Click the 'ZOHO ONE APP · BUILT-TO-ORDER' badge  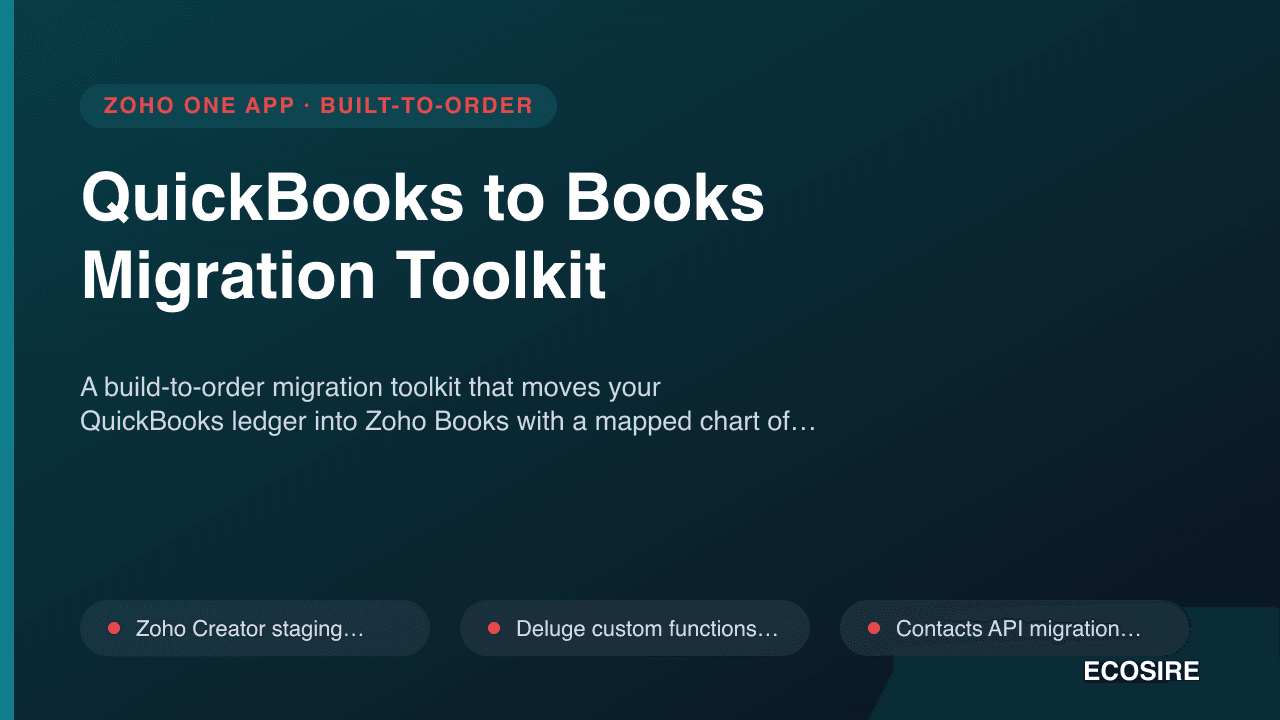318,106
